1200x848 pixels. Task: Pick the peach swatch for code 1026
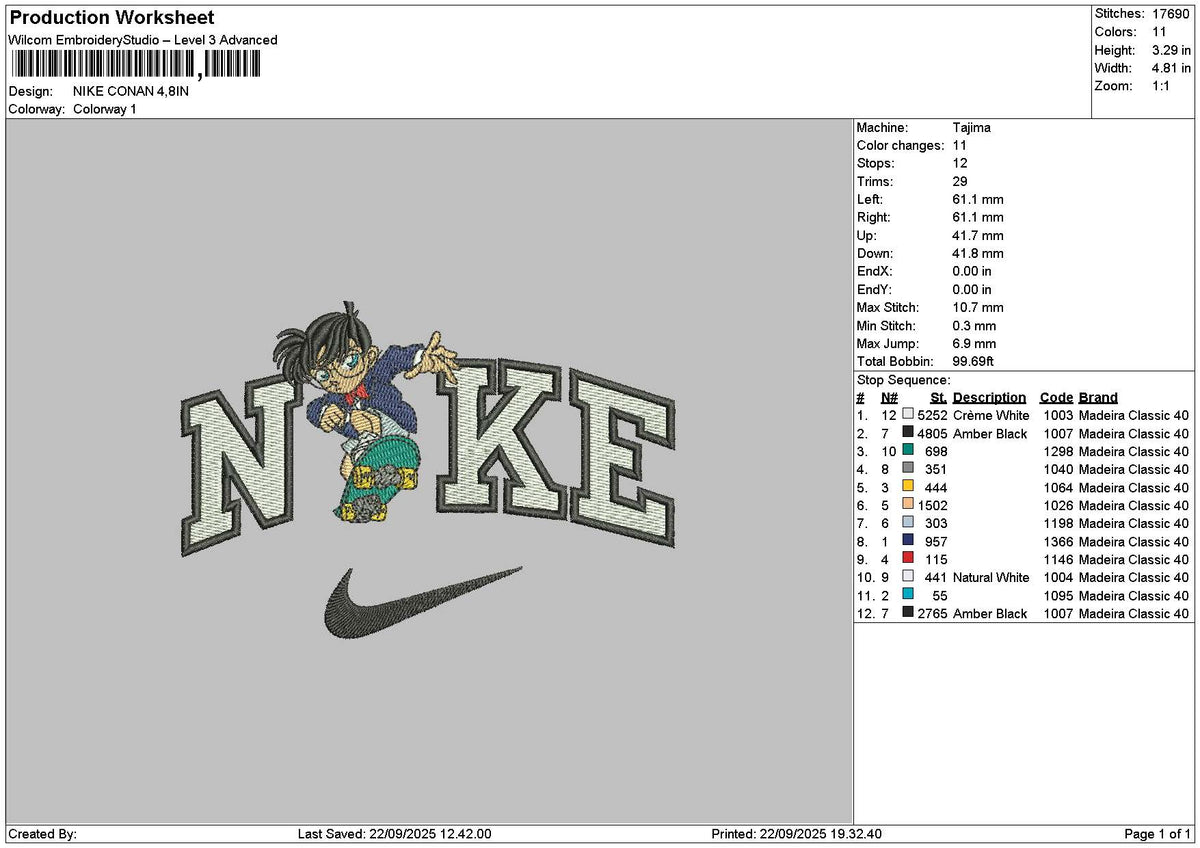click(908, 505)
